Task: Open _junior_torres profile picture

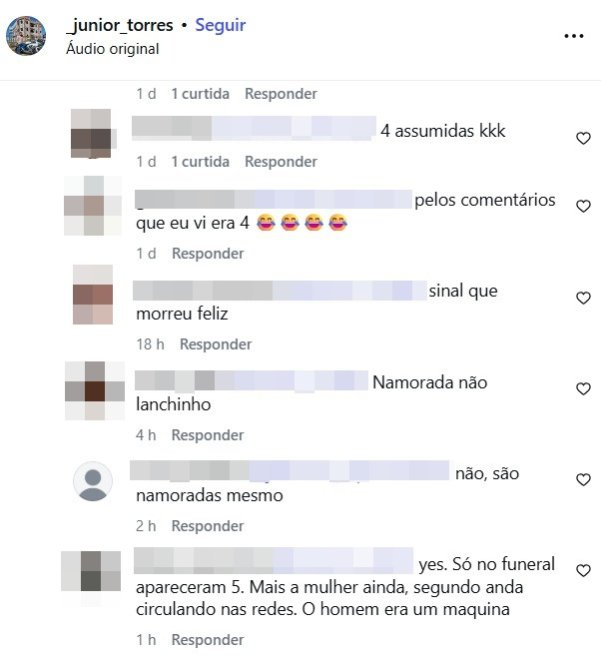Action: pos(26,36)
